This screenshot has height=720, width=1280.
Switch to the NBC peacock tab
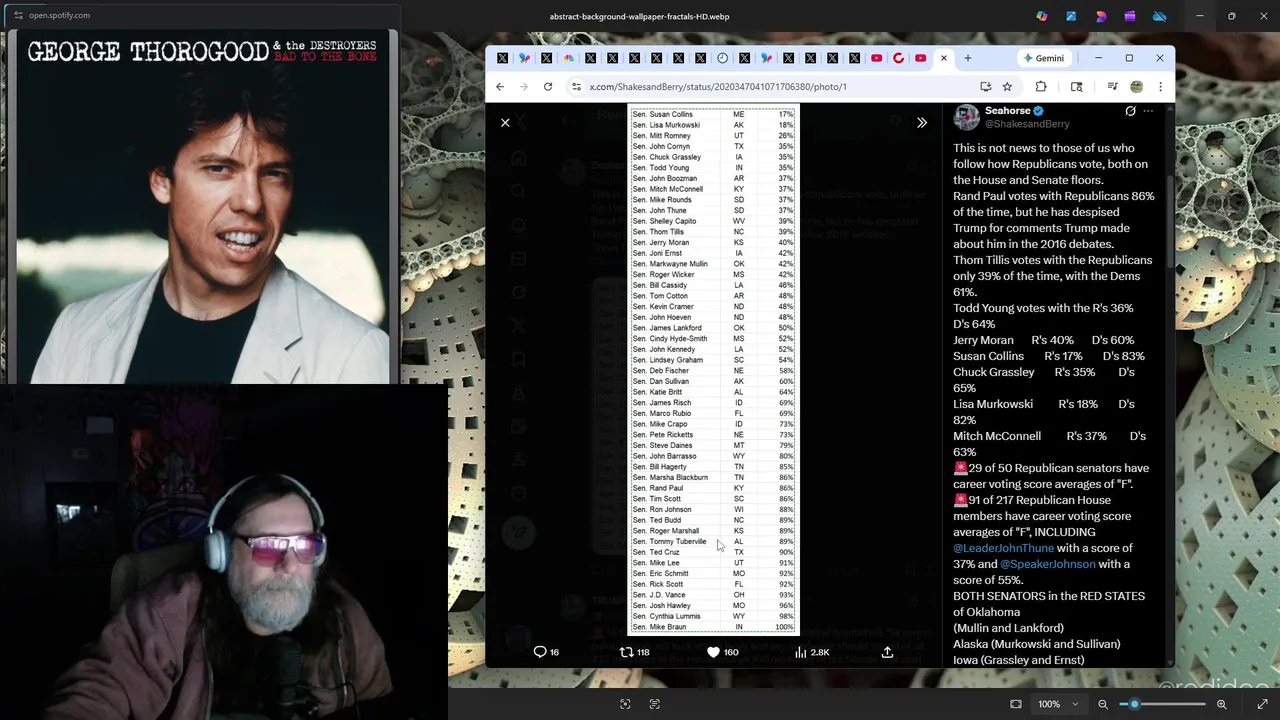568,58
